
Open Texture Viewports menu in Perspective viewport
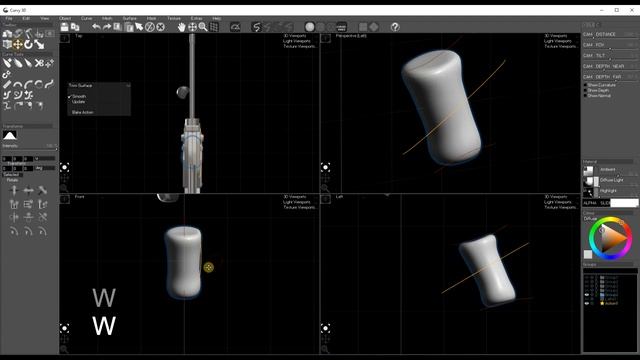[x=560, y=47]
